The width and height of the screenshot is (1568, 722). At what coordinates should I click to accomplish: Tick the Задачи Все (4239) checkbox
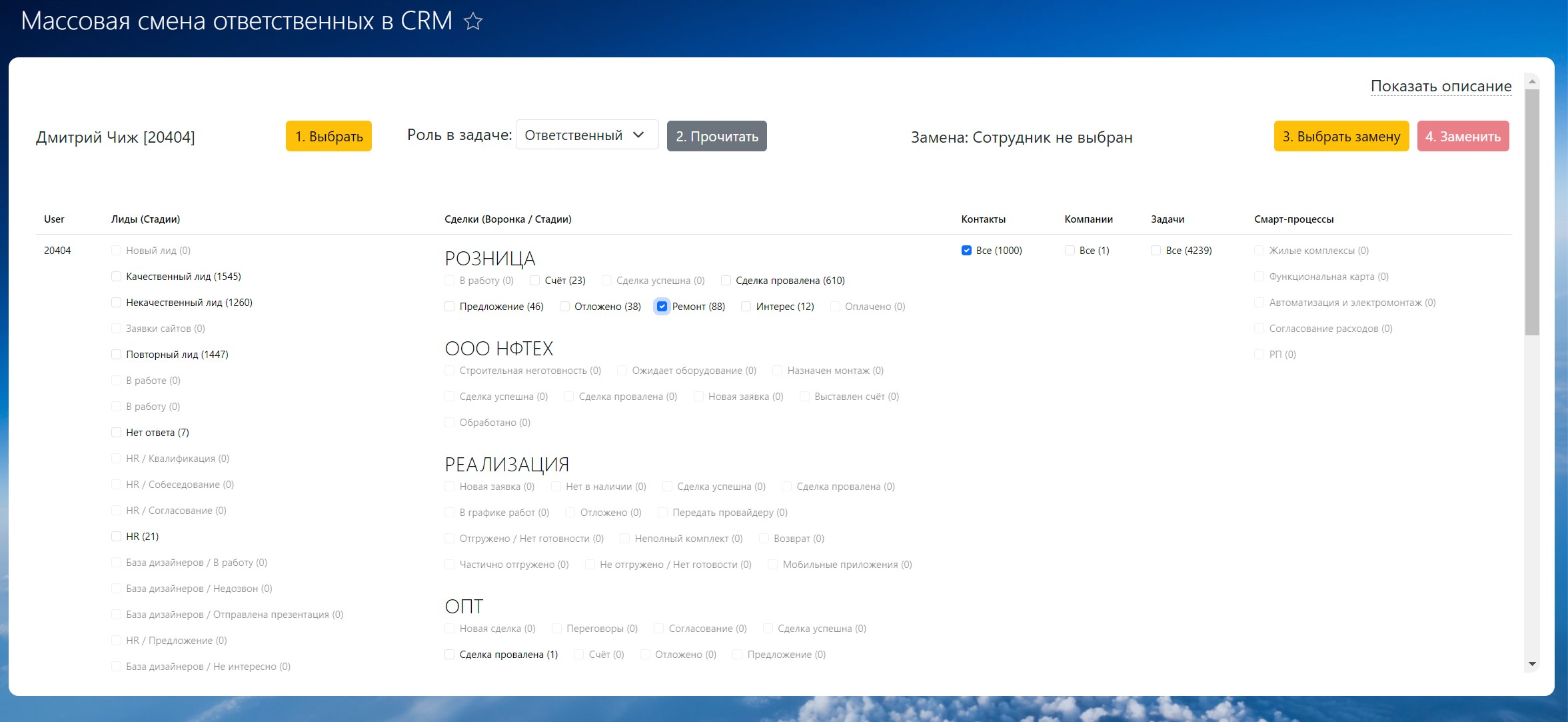click(x=1156, y=251)
